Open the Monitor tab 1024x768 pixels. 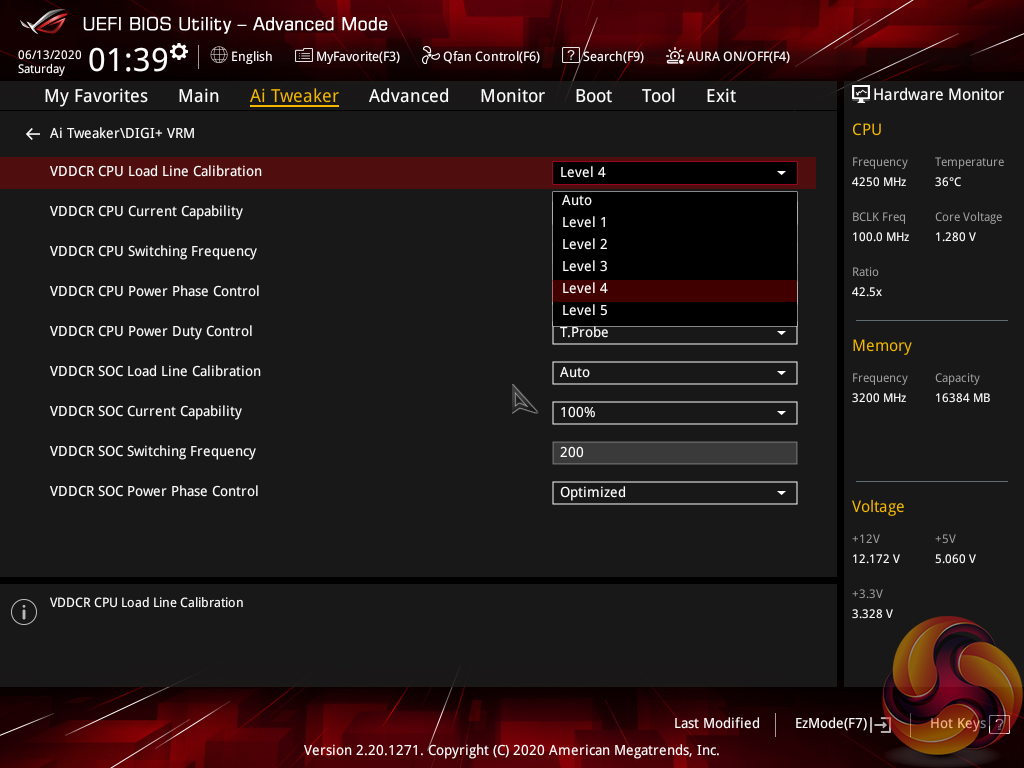(x=512, y=96)
